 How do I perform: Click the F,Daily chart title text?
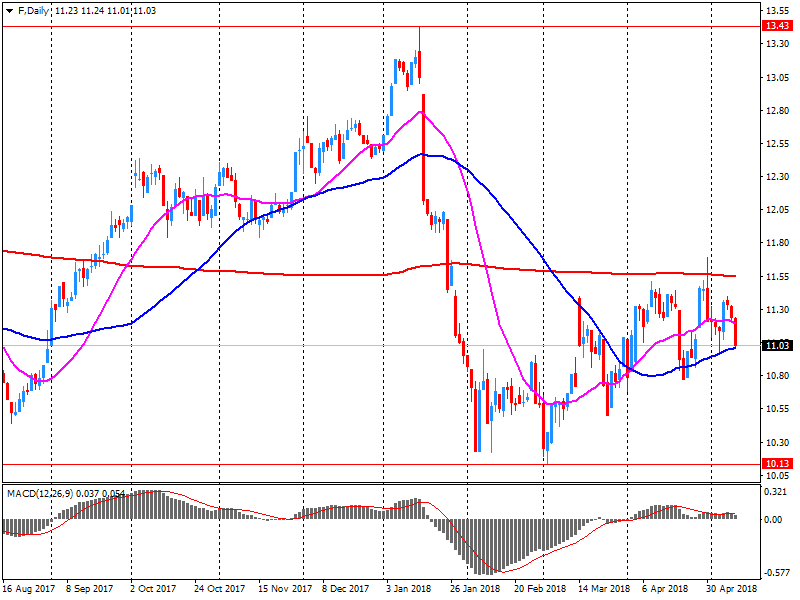click(x=33, y=11)
